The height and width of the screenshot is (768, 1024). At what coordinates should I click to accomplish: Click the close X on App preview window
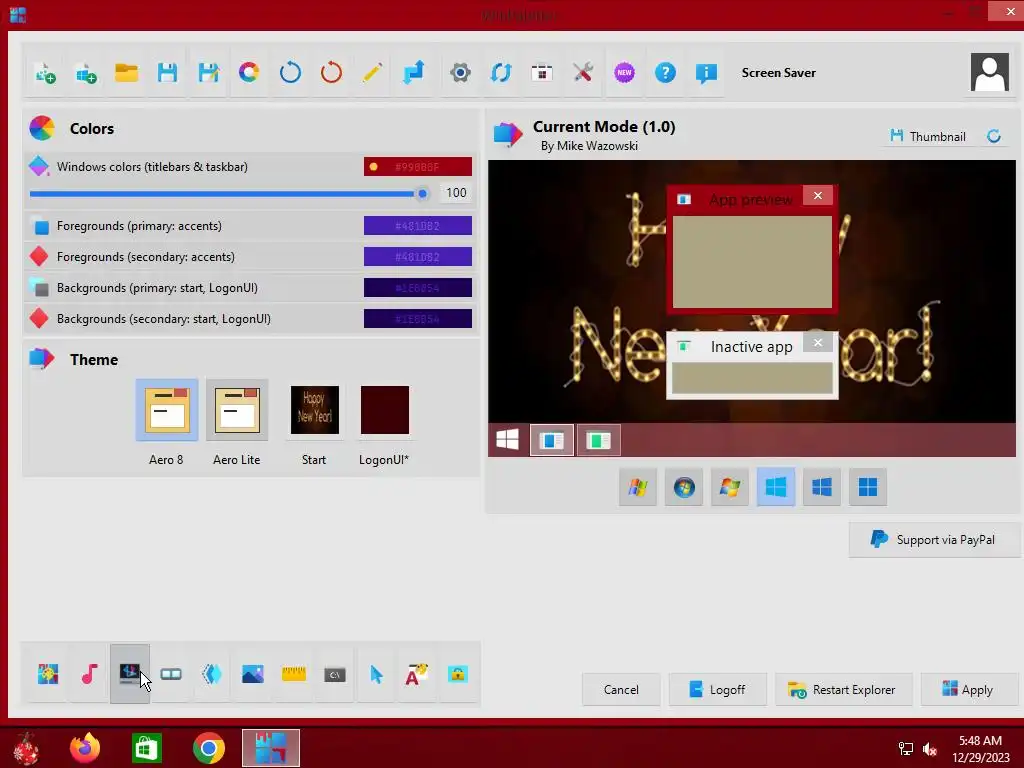click(818, 195)
